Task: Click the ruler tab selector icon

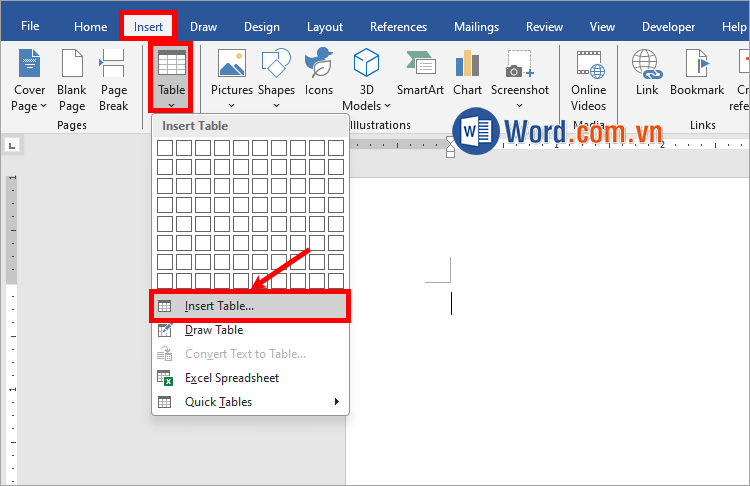Action: pyautogui.click(x=12, y=145)
